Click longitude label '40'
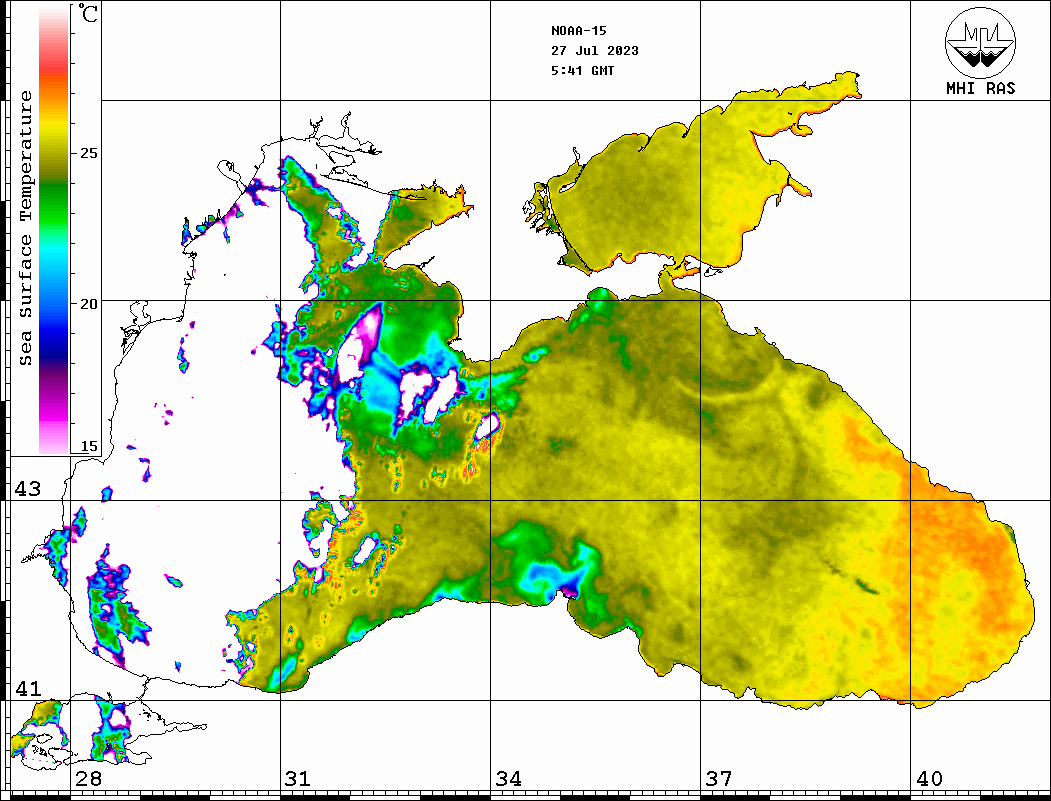Screen dimensions: 1051x801 (929, 778)
